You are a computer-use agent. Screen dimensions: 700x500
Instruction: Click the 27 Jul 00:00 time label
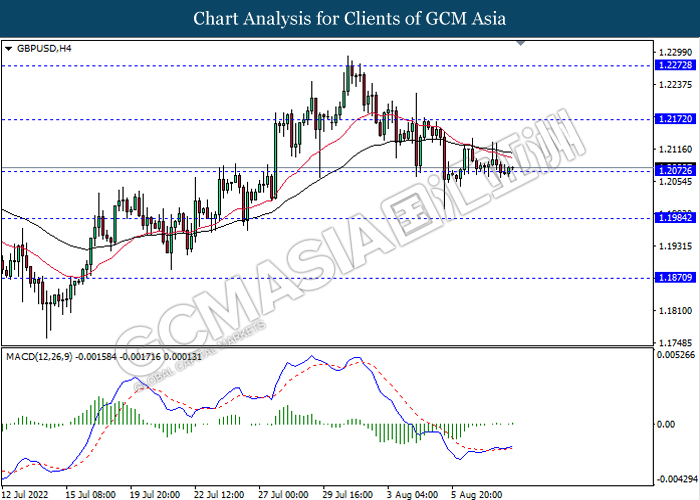(283, 495)
